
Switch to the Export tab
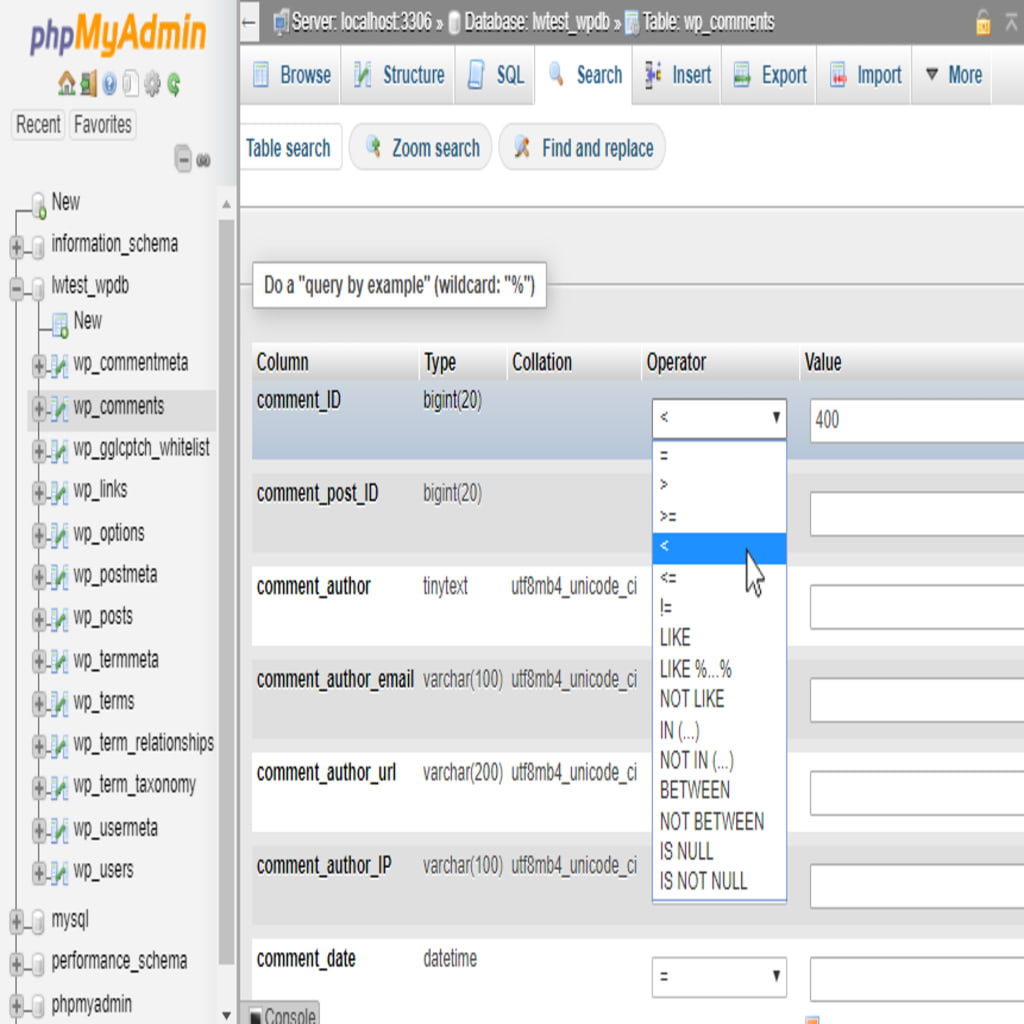tap(769, 75)
